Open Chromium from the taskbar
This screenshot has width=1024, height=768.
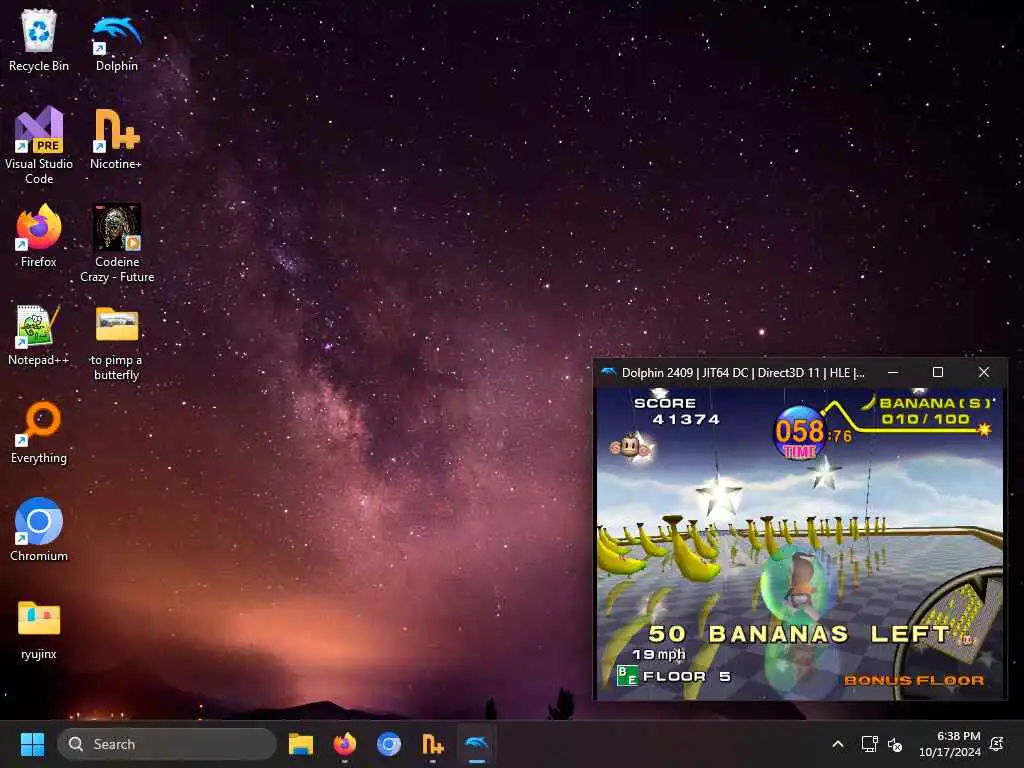389,744
